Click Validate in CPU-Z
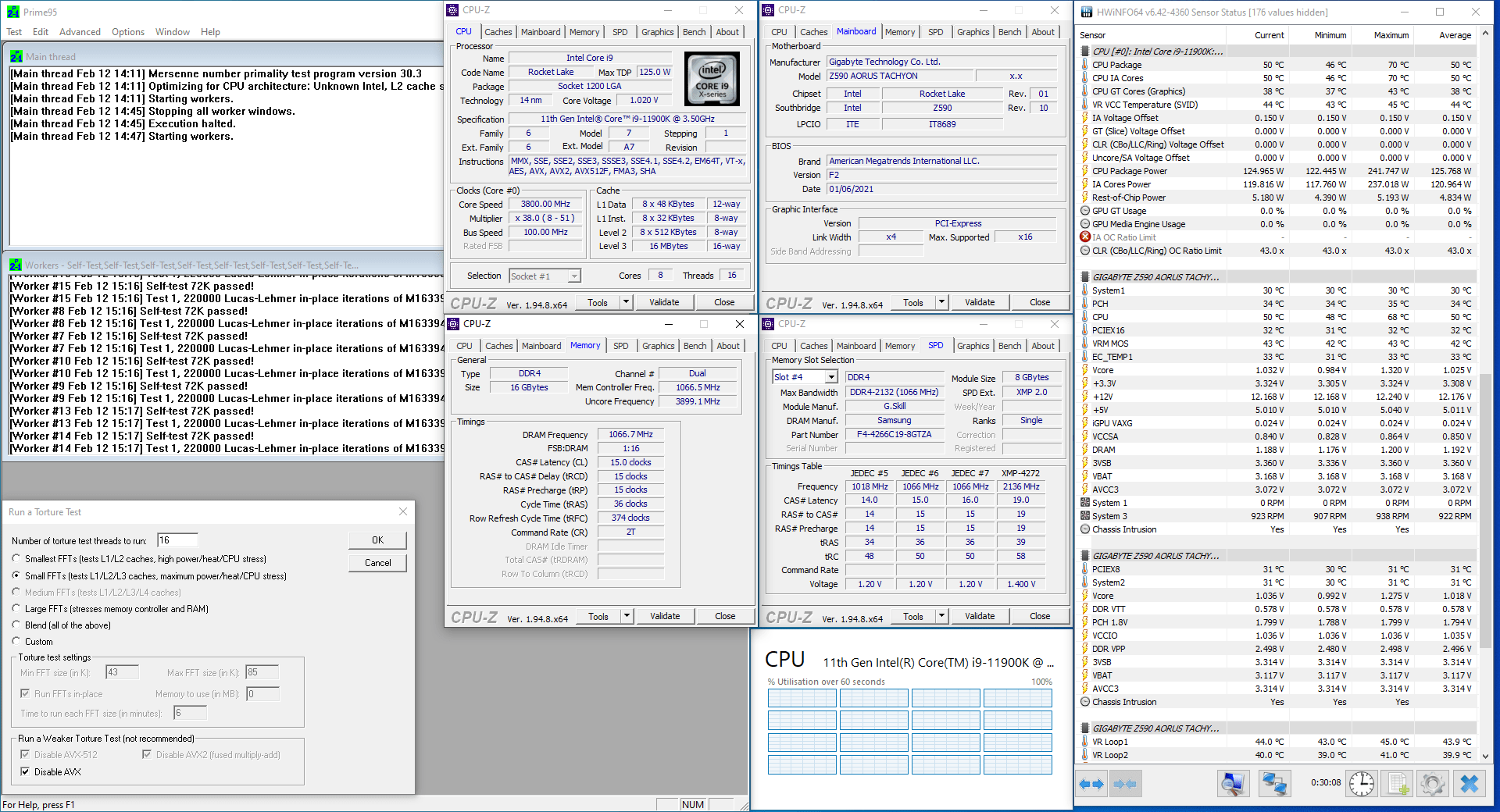Screen dimensions: 1500x812 pyautogui.click(x=664, y=302)
